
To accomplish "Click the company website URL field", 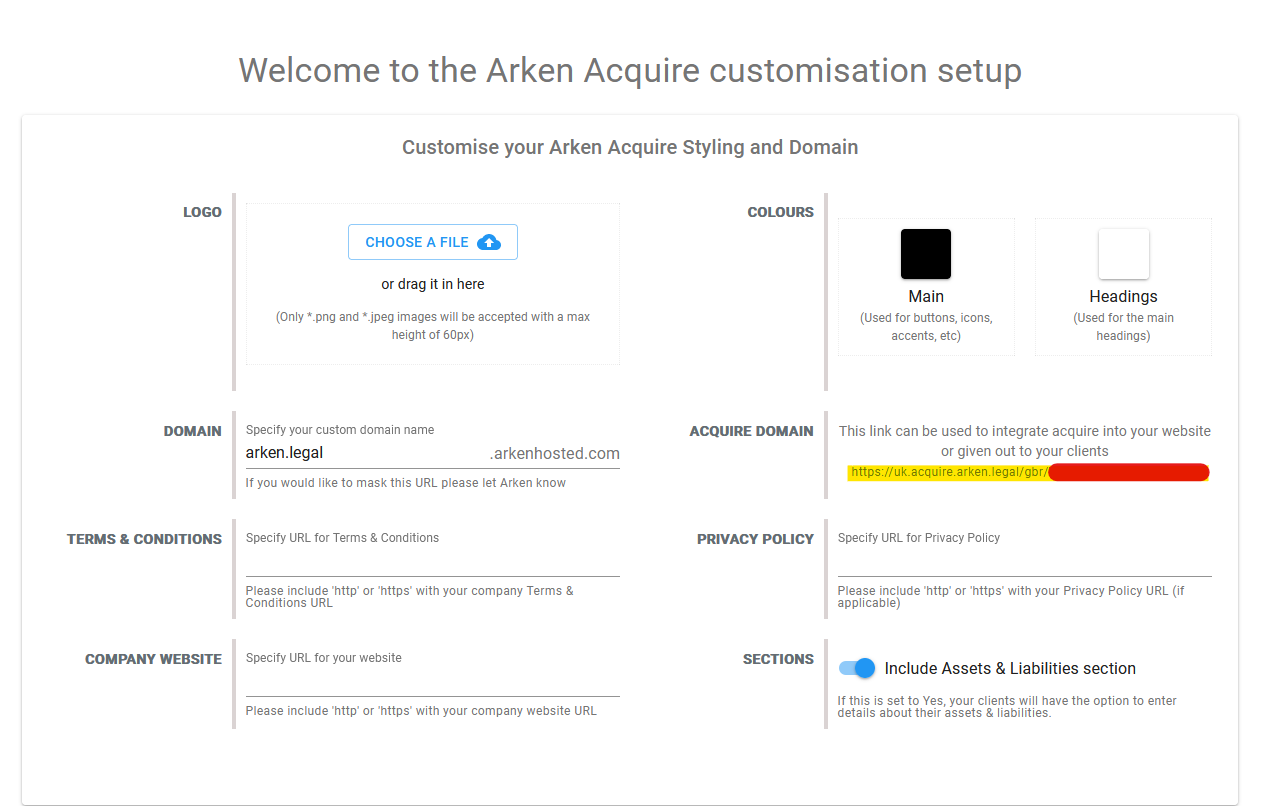I will (x=432, y=682).
